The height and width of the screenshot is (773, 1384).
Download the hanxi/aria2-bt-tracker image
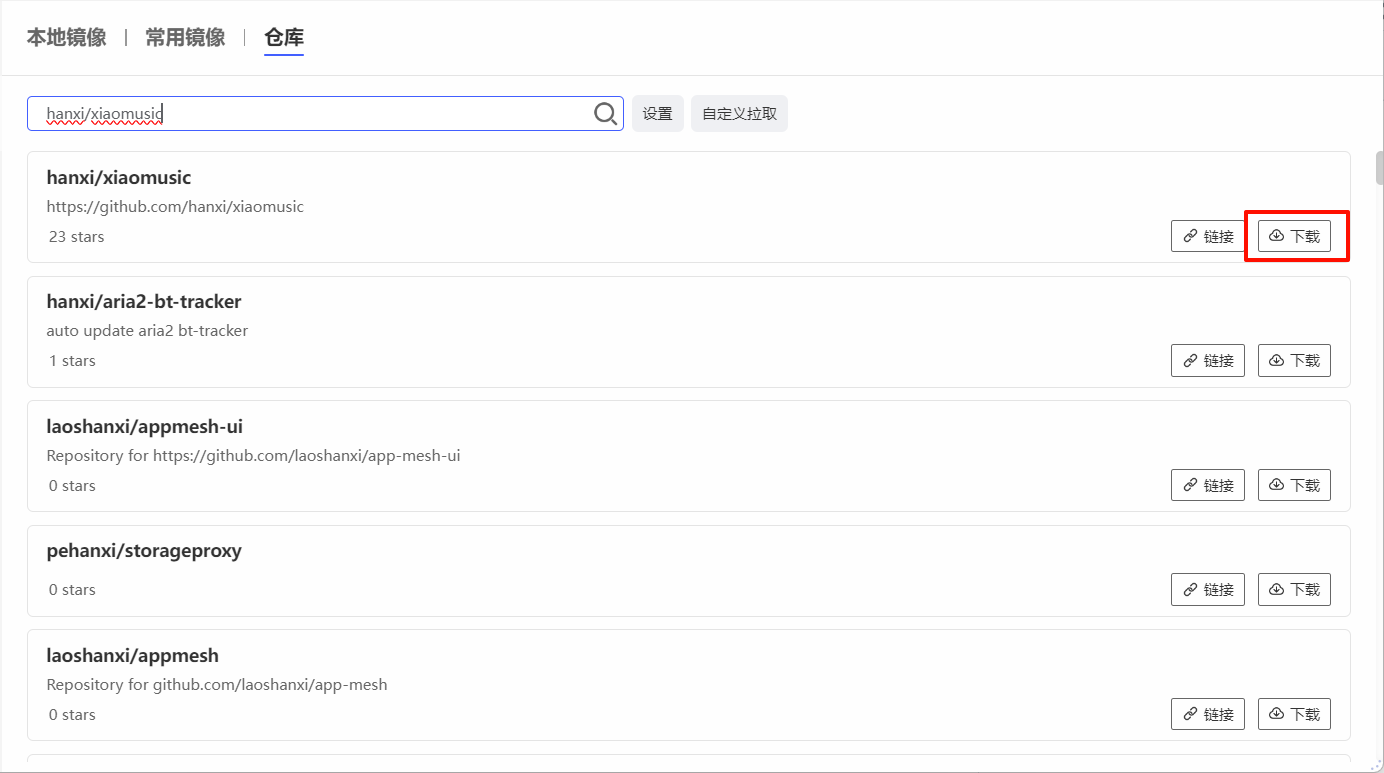tap(1294, 360)
